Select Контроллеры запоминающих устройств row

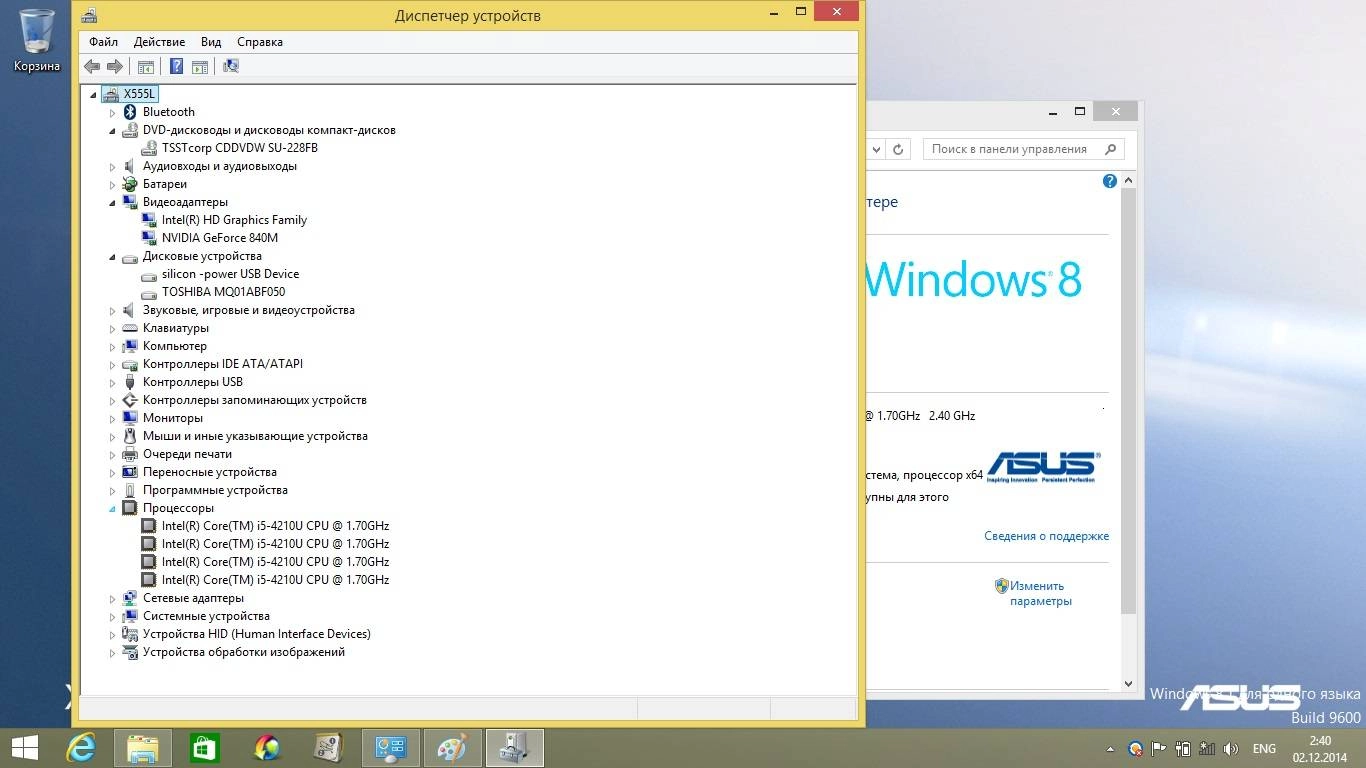255,400
